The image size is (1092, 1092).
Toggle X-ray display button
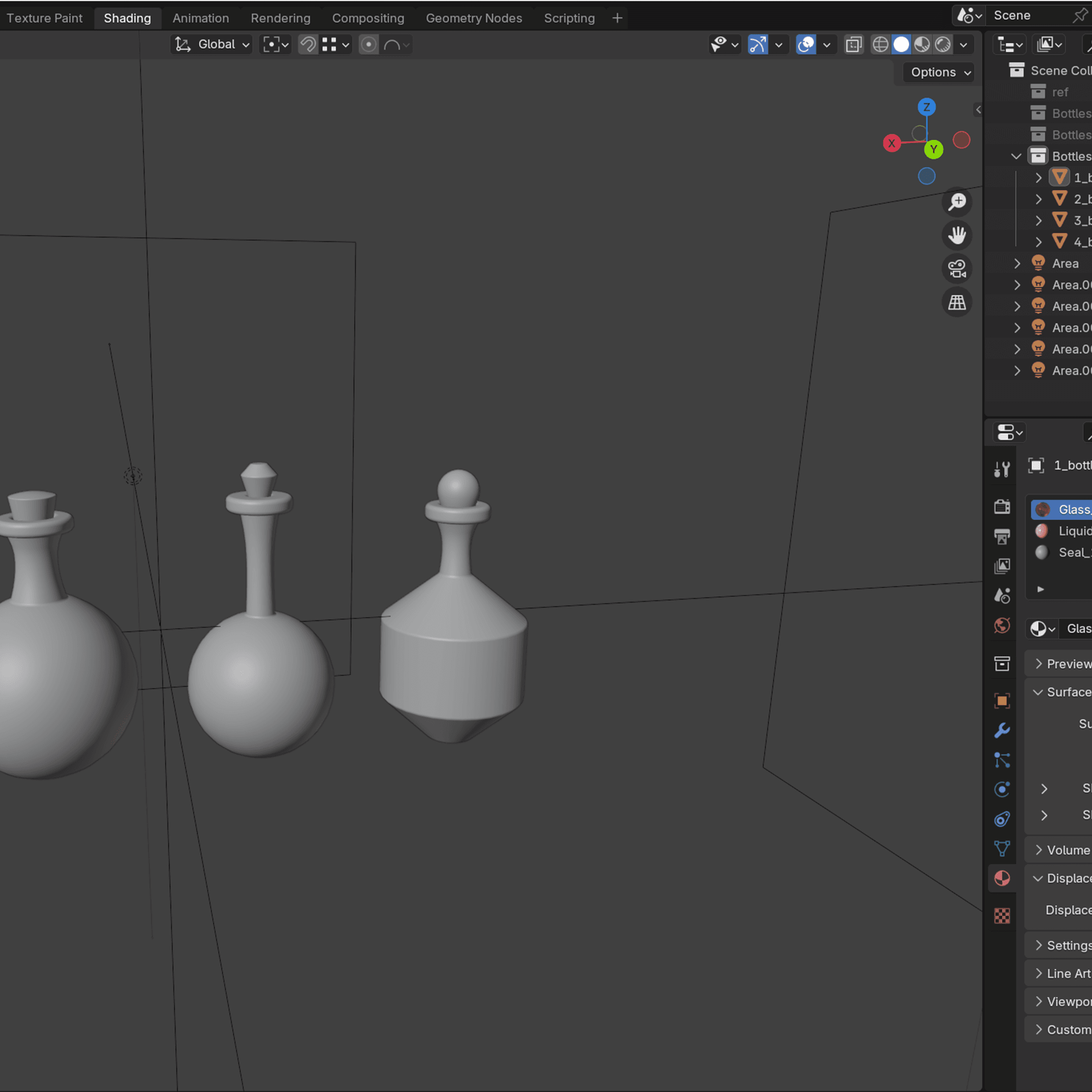pyautogui.click(x=853, y=45)
